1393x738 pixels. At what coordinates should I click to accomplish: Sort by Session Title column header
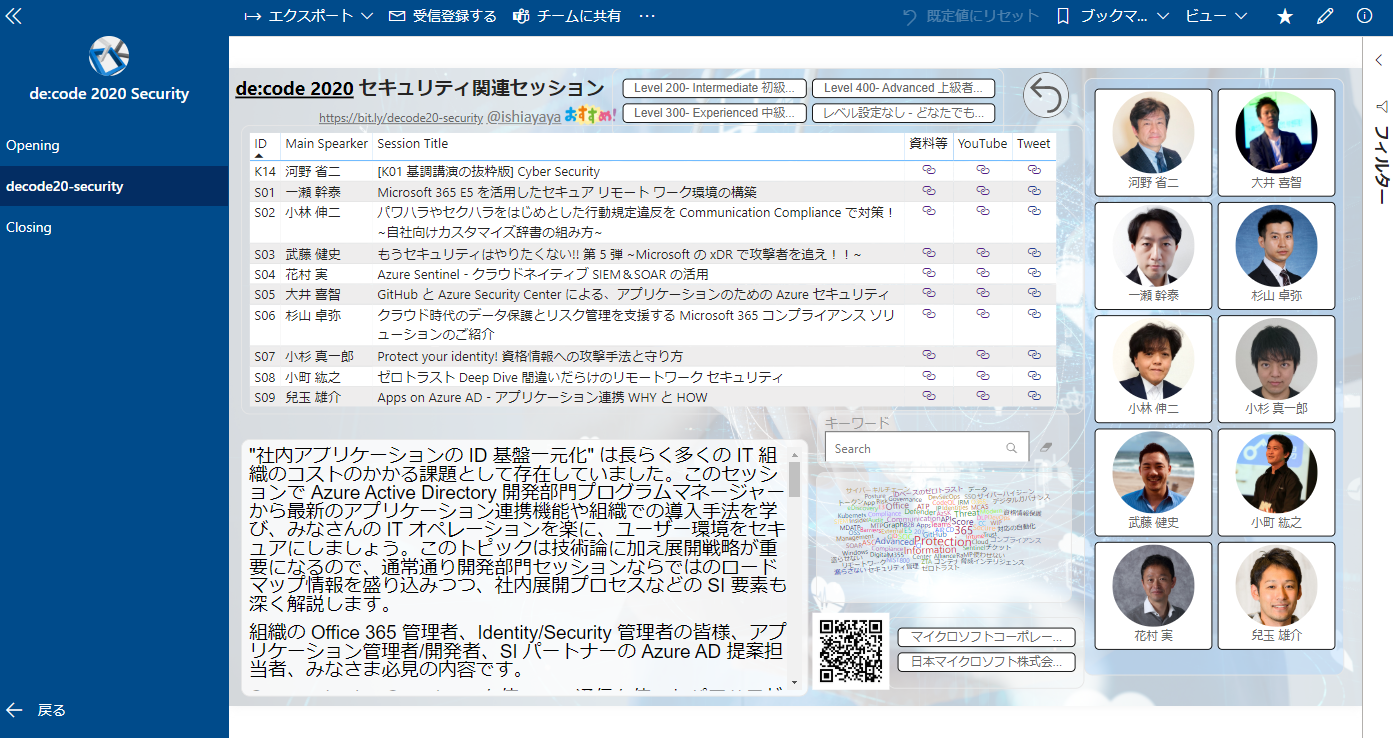click(412, 144)
